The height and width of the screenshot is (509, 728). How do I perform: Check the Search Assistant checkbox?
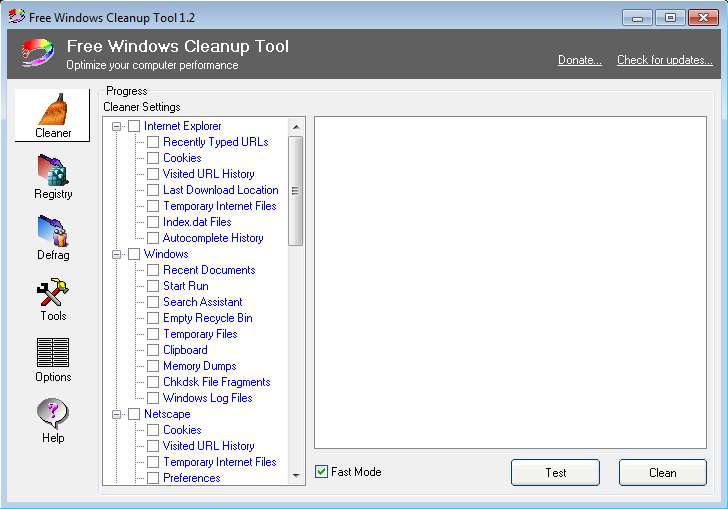tap(153, 302)
